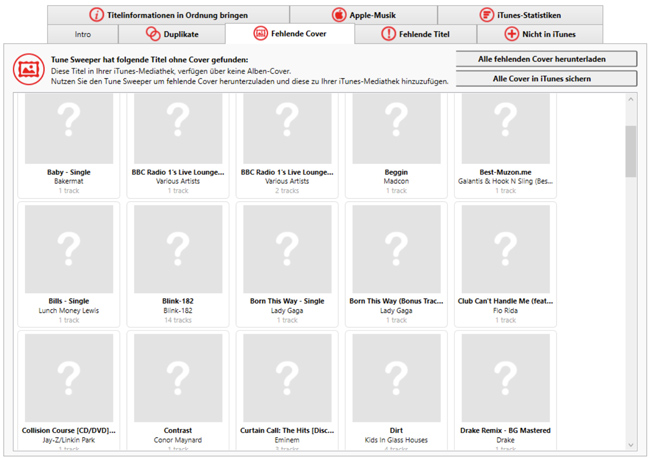Click the Fehlende Cover picture icon in tab
Image resolution: width=650 pixels, height=458 pixels.
(260, 33)
